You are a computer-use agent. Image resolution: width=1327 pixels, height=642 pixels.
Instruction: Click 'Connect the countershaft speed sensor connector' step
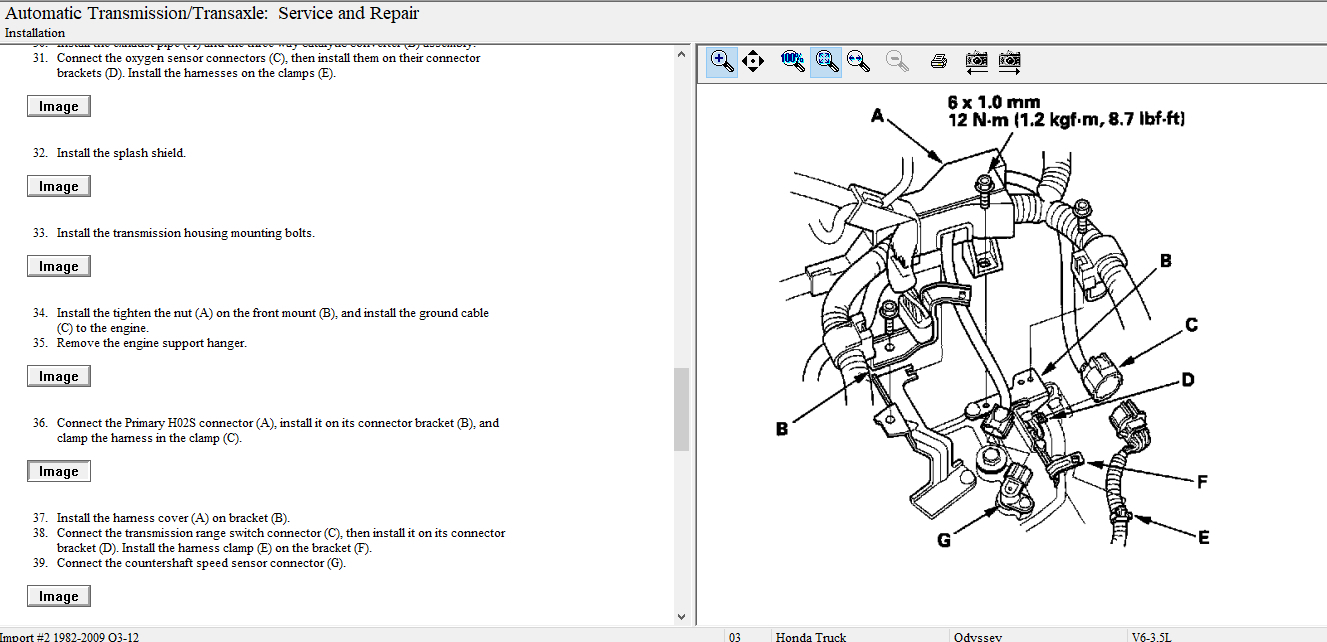tap(201, 563)
